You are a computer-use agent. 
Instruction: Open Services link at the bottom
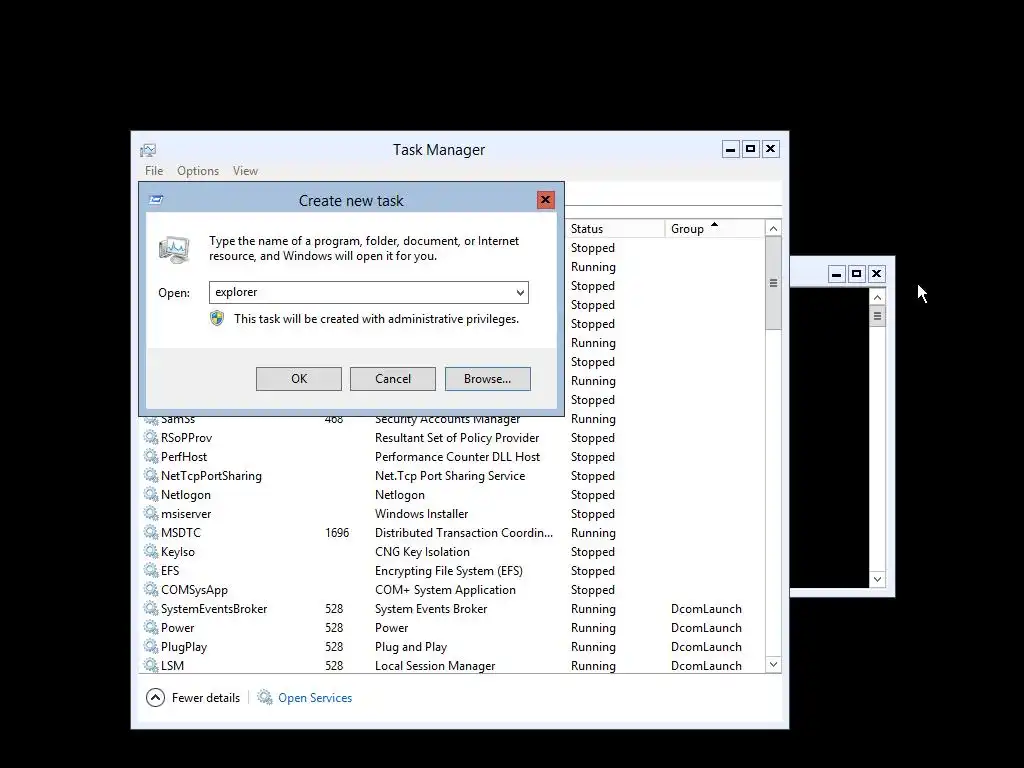coord(315,697)
